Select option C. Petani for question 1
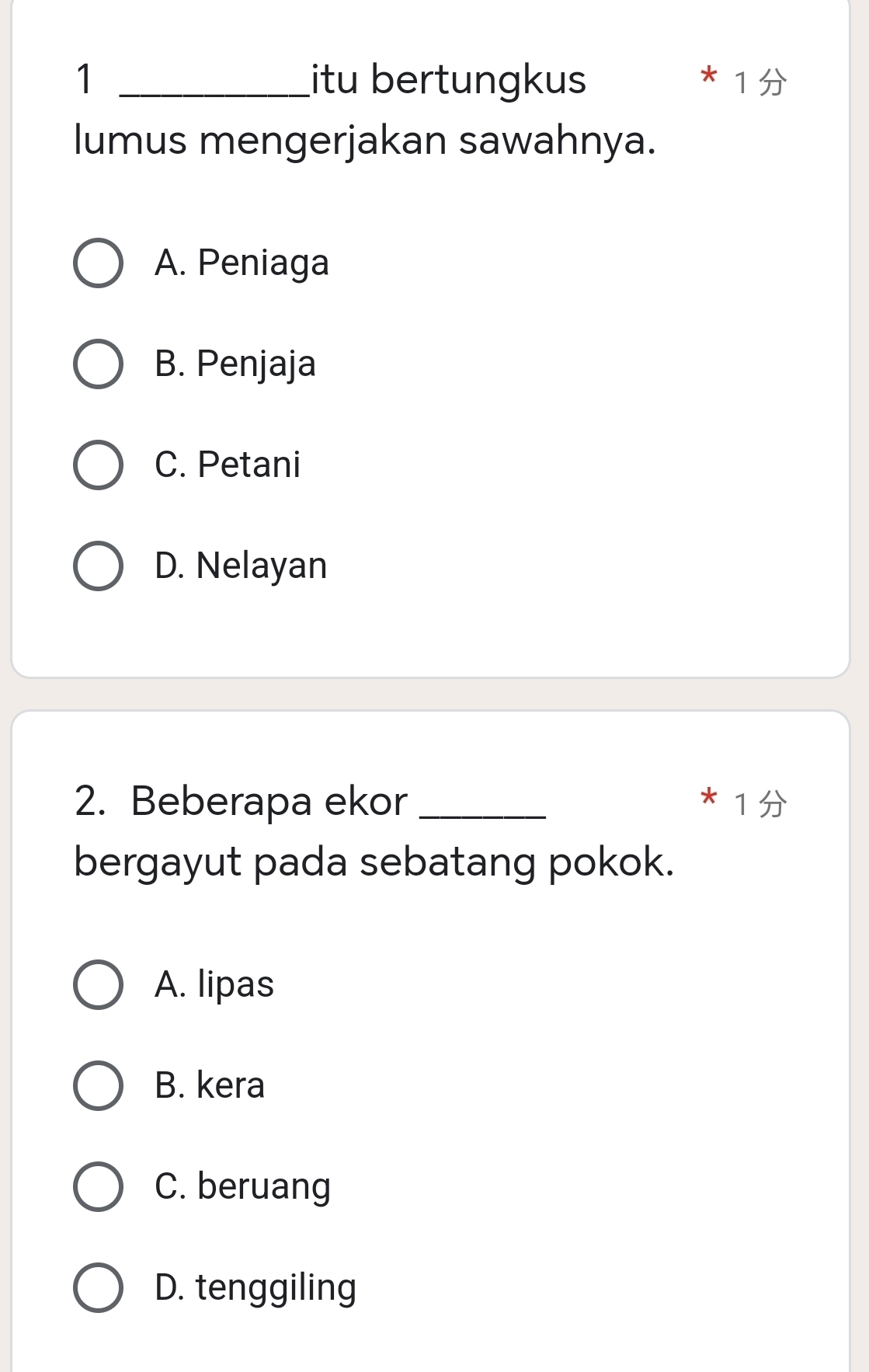 coord(99,464)
